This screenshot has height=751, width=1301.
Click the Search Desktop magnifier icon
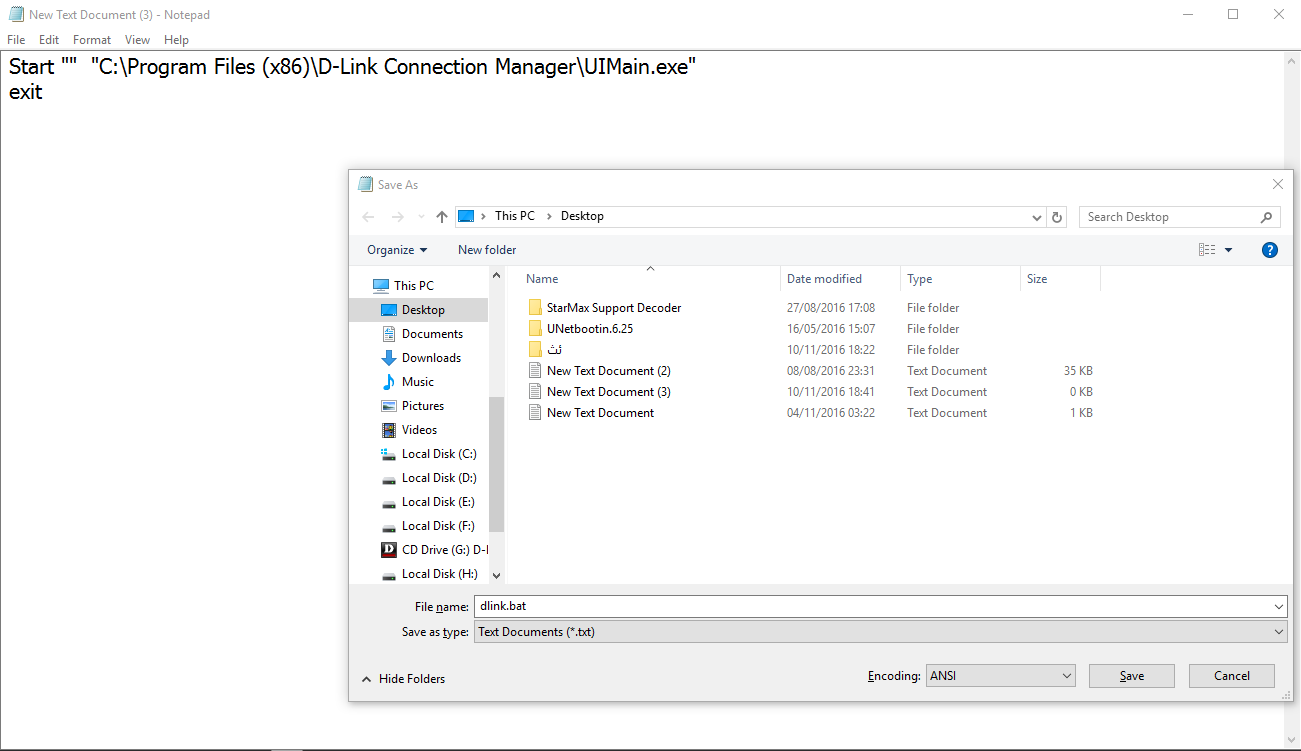1267,217
